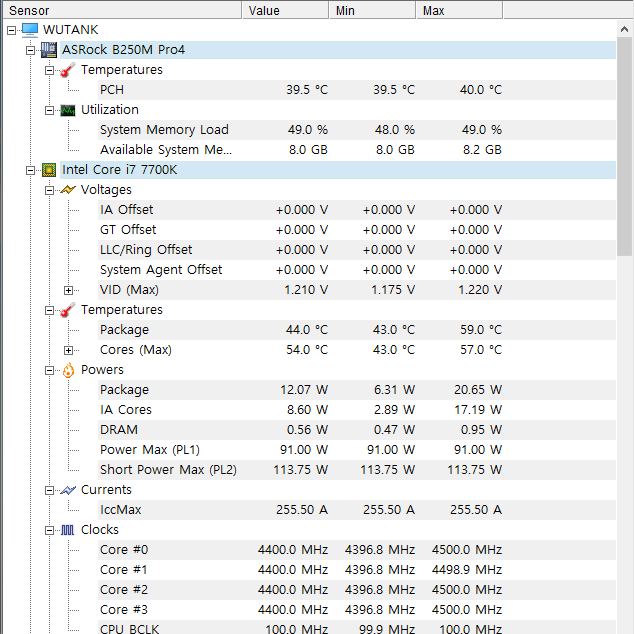Viewport: 634px width, 634px height.
Task: Select the Package power row
Action: (x=357, y=390)
